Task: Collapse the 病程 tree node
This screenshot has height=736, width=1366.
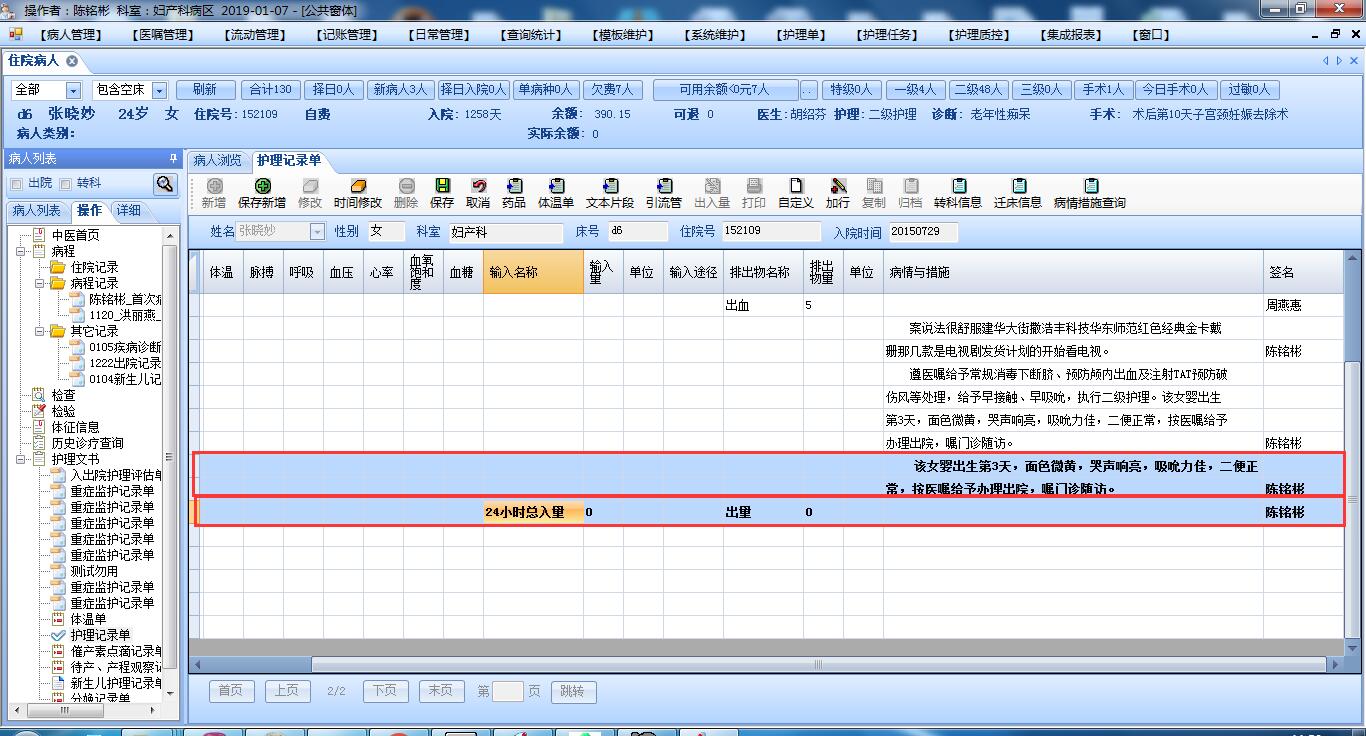Action: click(22, 251)
